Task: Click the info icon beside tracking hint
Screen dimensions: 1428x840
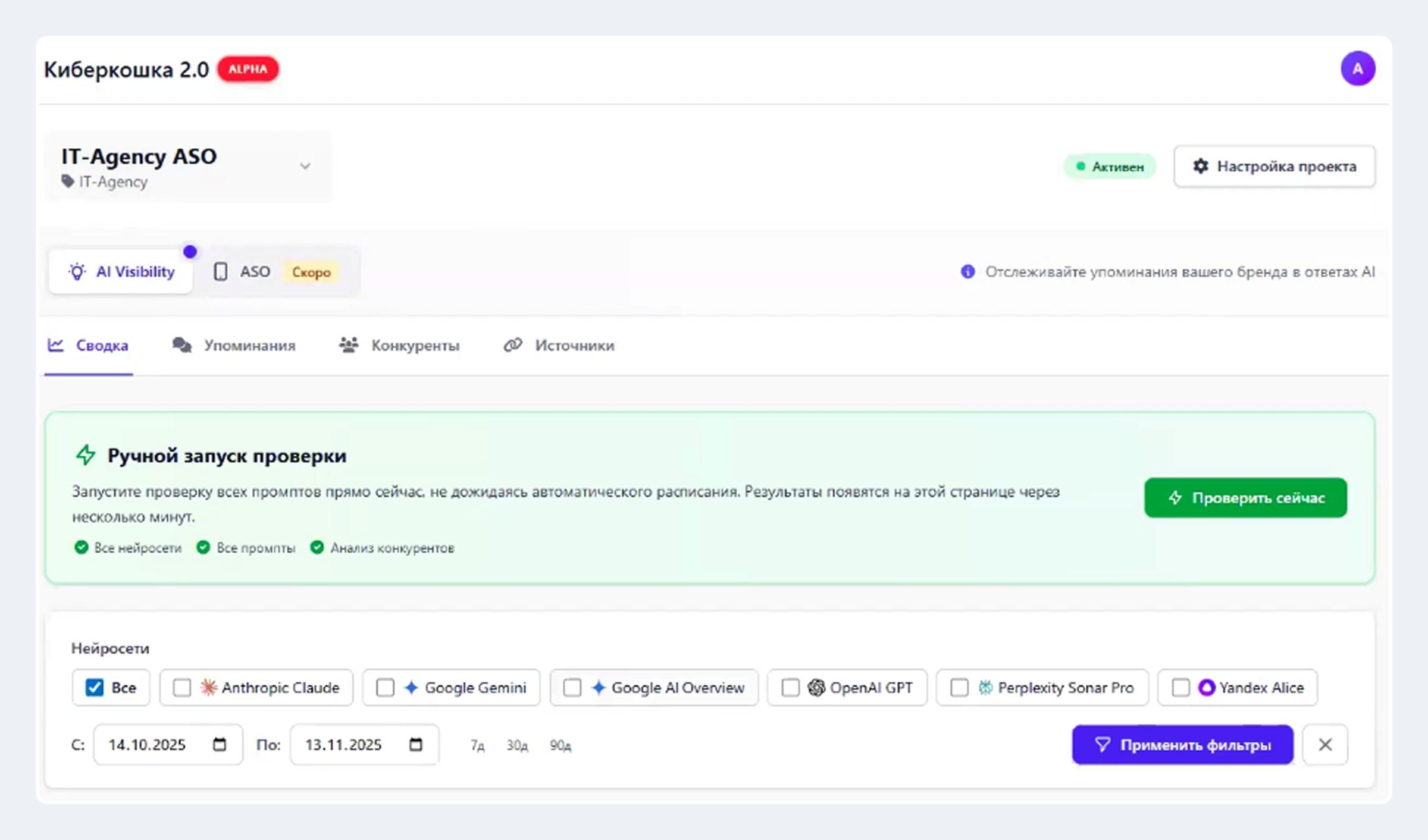Action: 967,272
